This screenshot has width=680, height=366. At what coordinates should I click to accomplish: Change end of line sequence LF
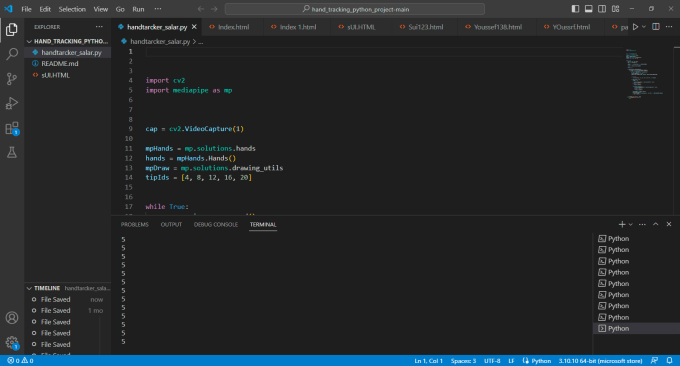511,361
